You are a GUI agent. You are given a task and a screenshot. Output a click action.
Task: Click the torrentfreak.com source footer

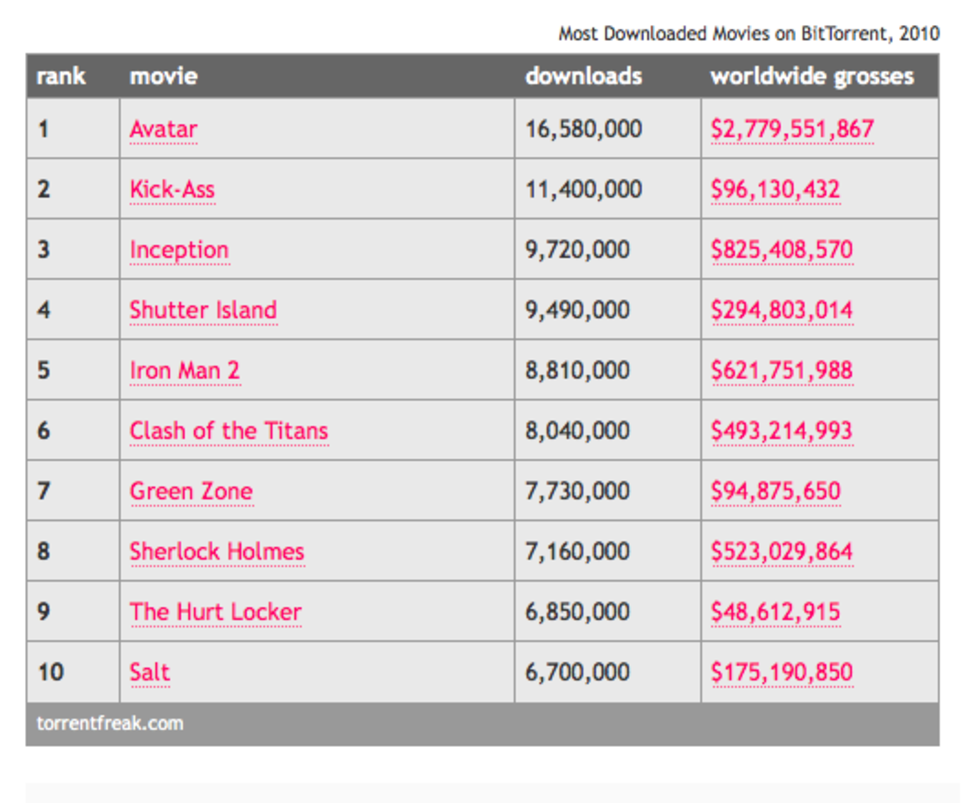pos(110,723)
